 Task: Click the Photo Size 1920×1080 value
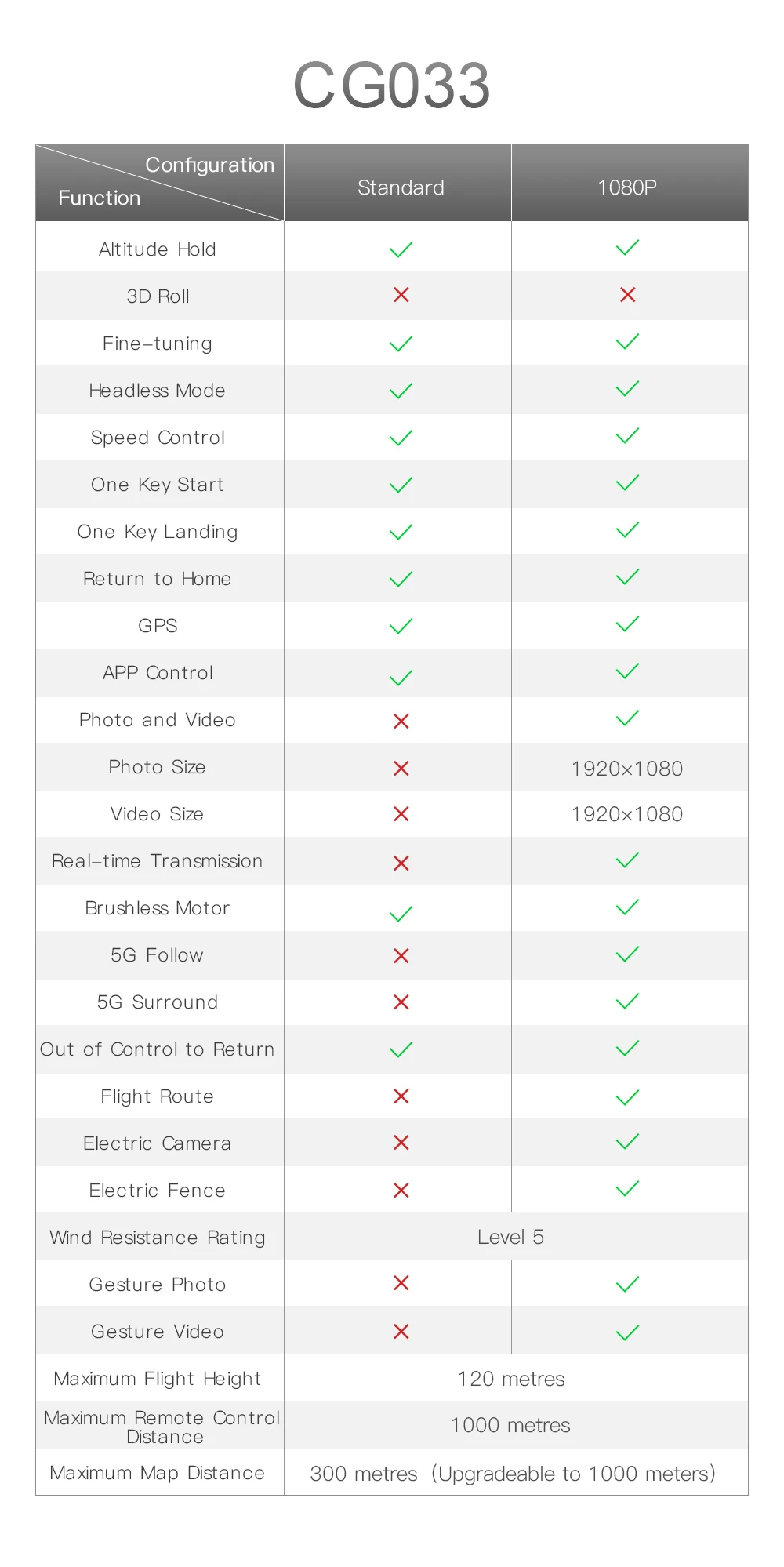click(627, 769)
